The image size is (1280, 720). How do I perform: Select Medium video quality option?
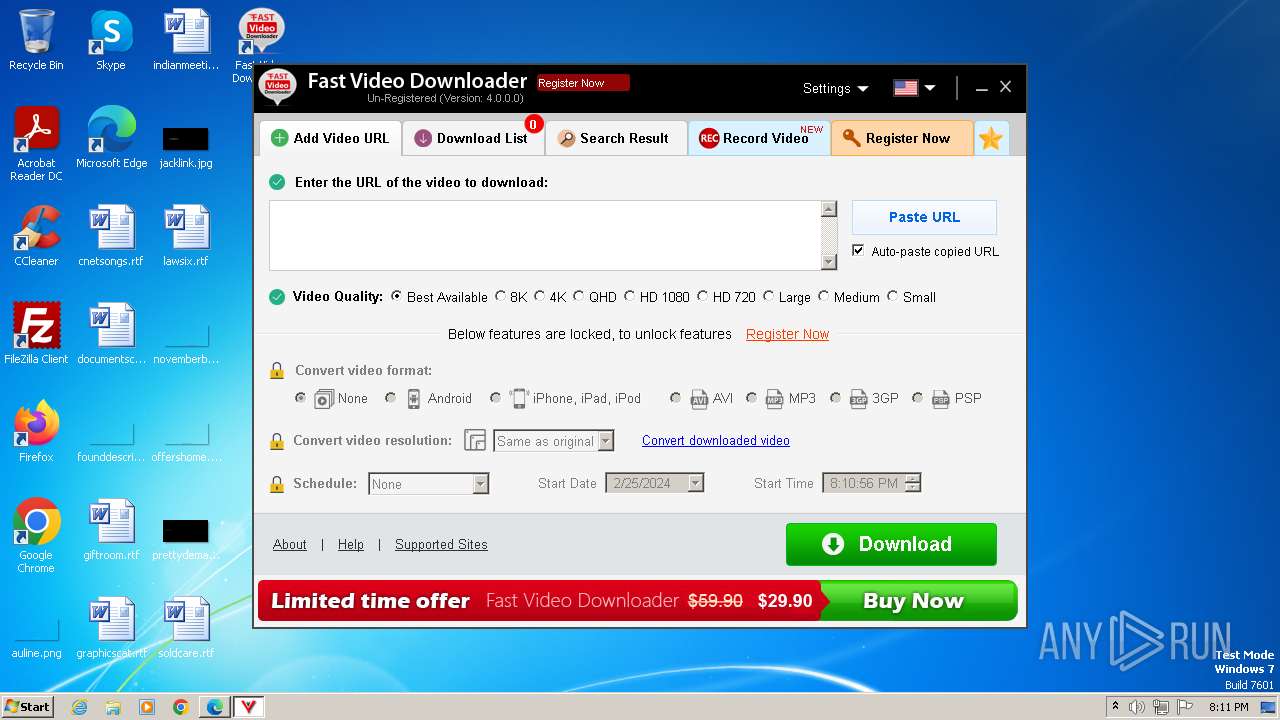tap(824, 297)
